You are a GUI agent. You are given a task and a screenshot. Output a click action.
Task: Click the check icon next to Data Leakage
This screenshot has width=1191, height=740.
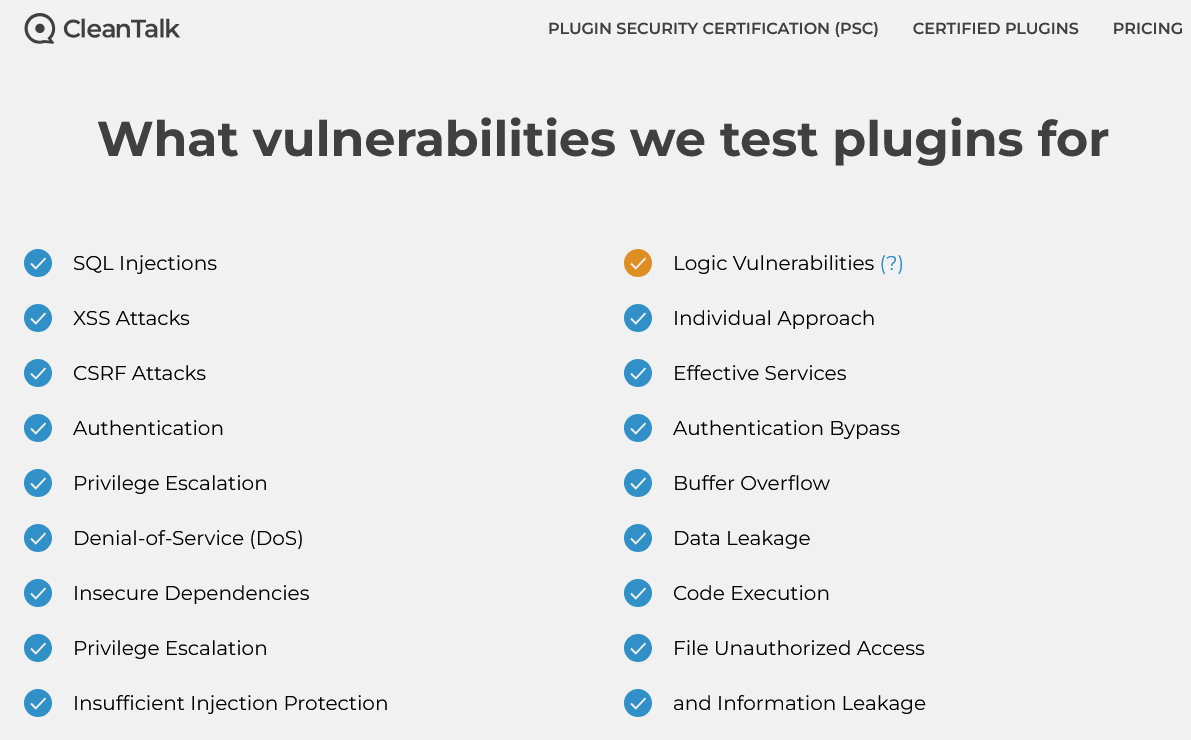(x=638, y=538)
